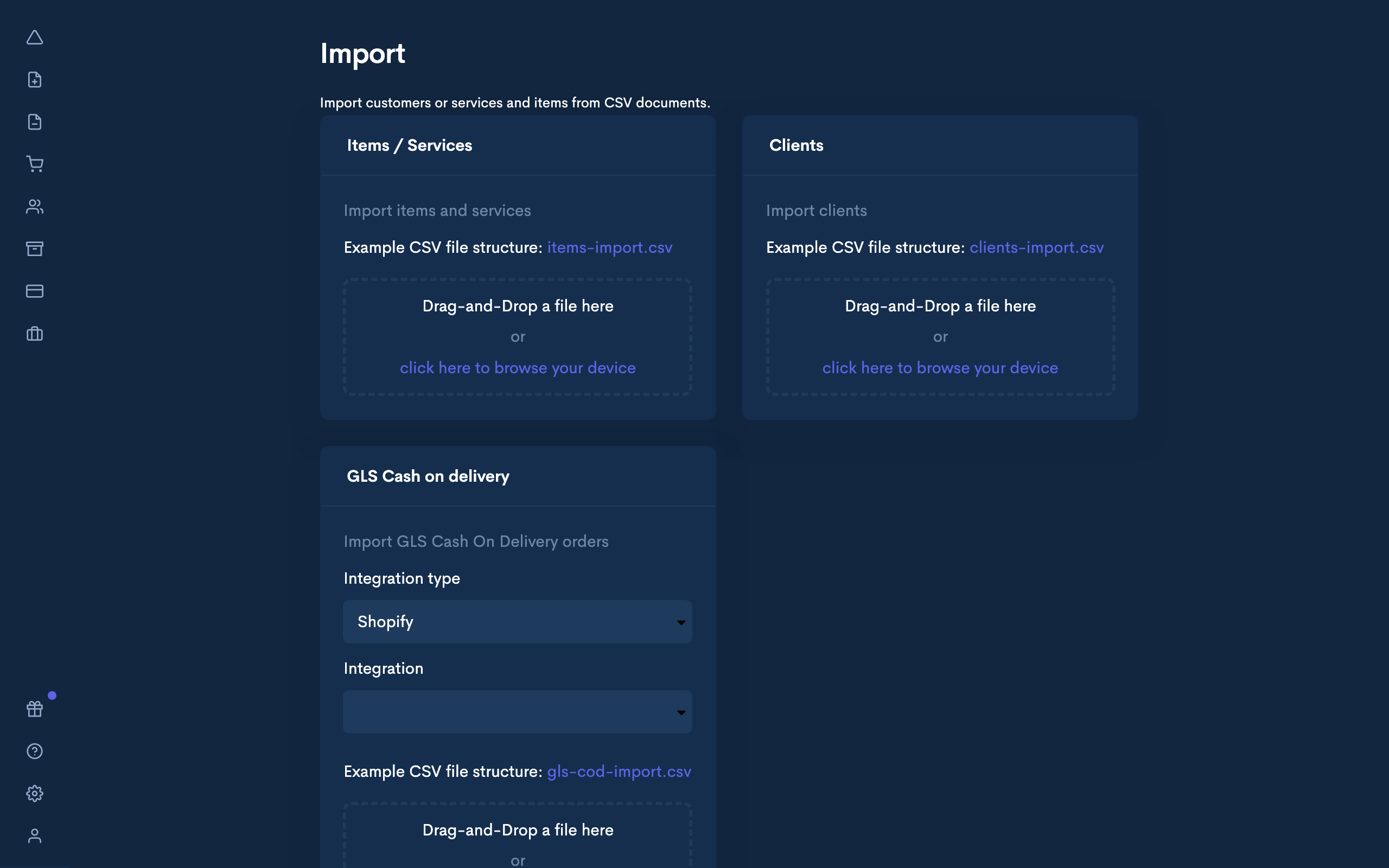Expand the Shopify integration type dropdown

tap(517, 622)
